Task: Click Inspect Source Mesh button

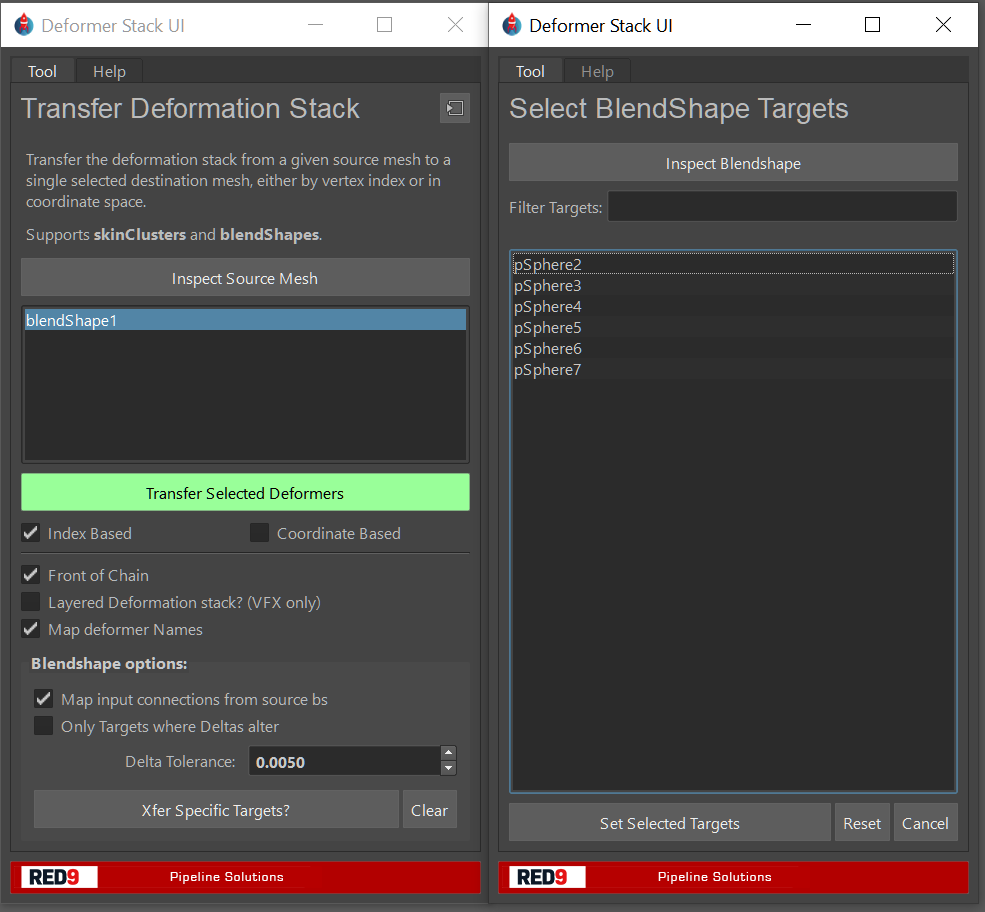Action: (245, 278)
